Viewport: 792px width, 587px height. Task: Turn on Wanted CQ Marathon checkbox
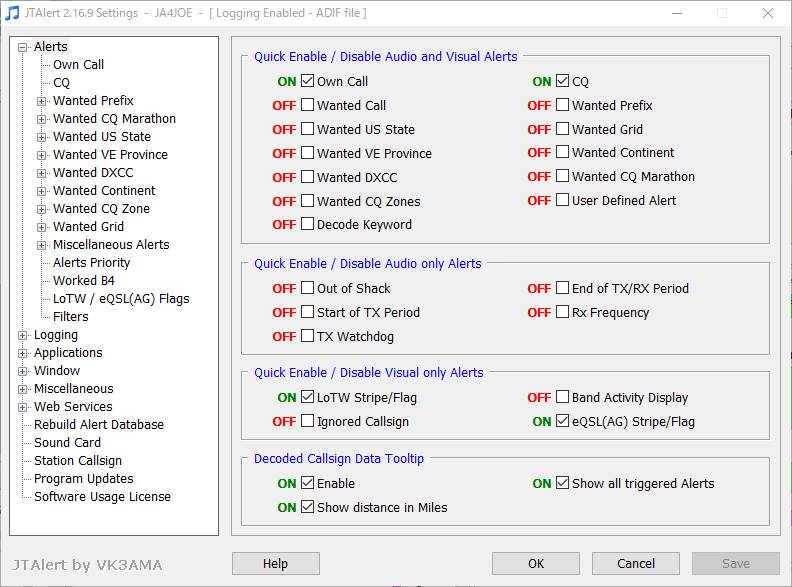[x=562, y=176]
